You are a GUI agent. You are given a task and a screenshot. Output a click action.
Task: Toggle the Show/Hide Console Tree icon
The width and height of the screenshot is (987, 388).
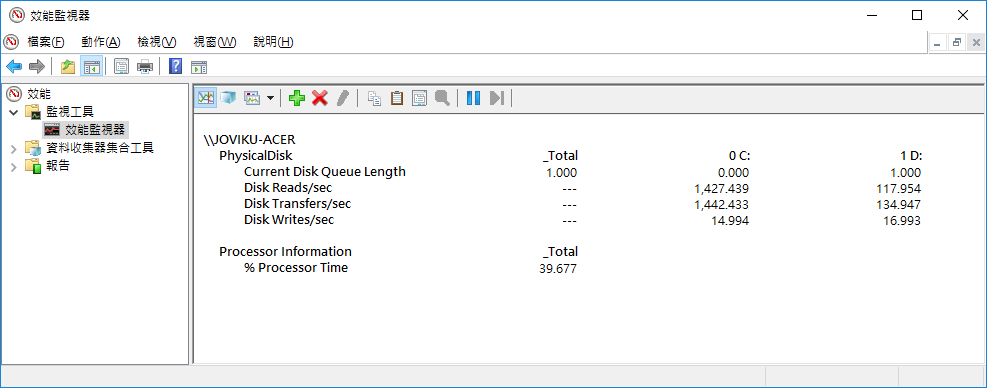[91, 66]
